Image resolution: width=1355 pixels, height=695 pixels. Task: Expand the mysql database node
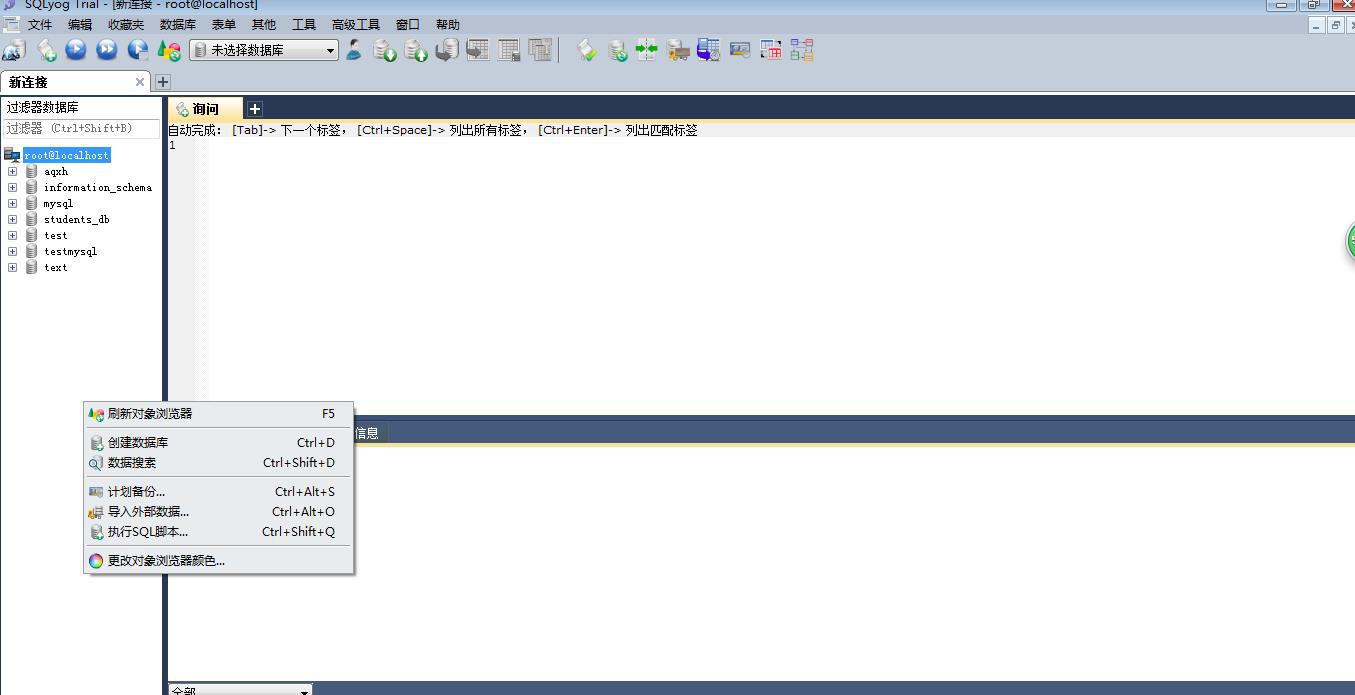tap(12, 203)
